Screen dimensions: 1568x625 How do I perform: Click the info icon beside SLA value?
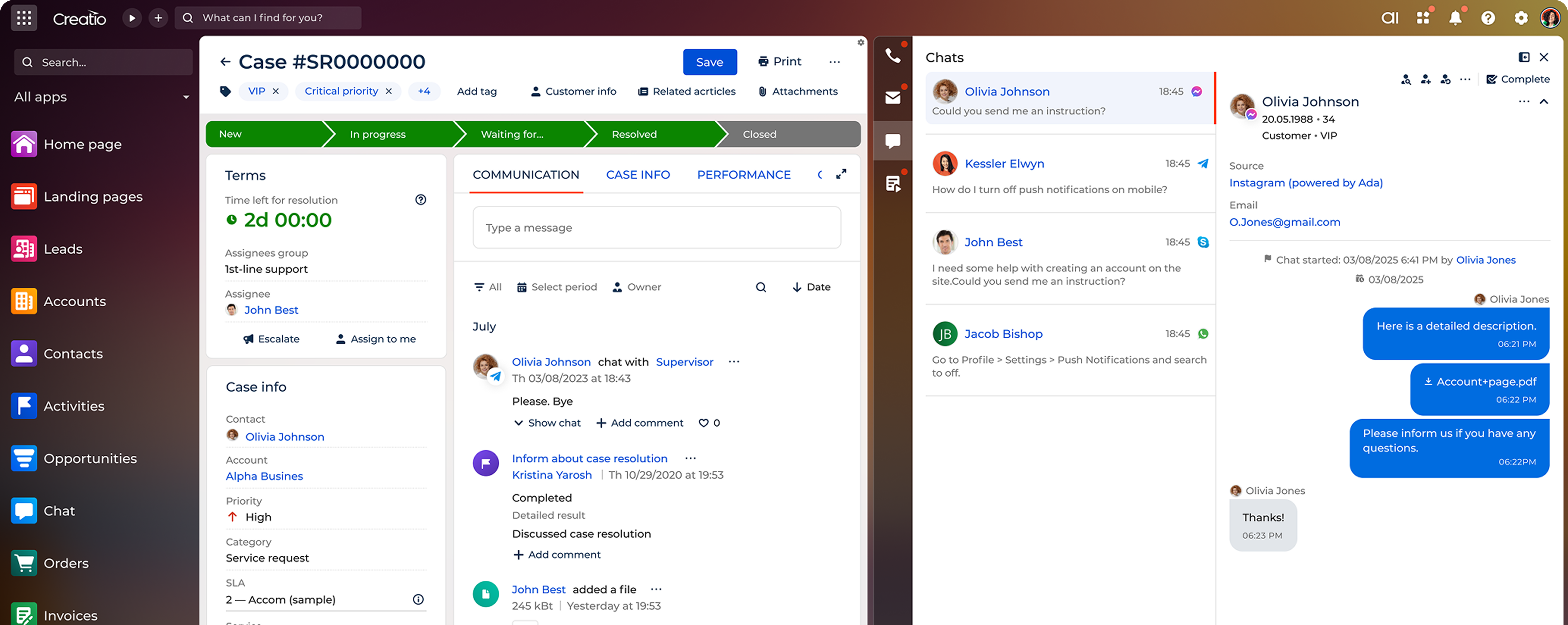pos(418,599)
